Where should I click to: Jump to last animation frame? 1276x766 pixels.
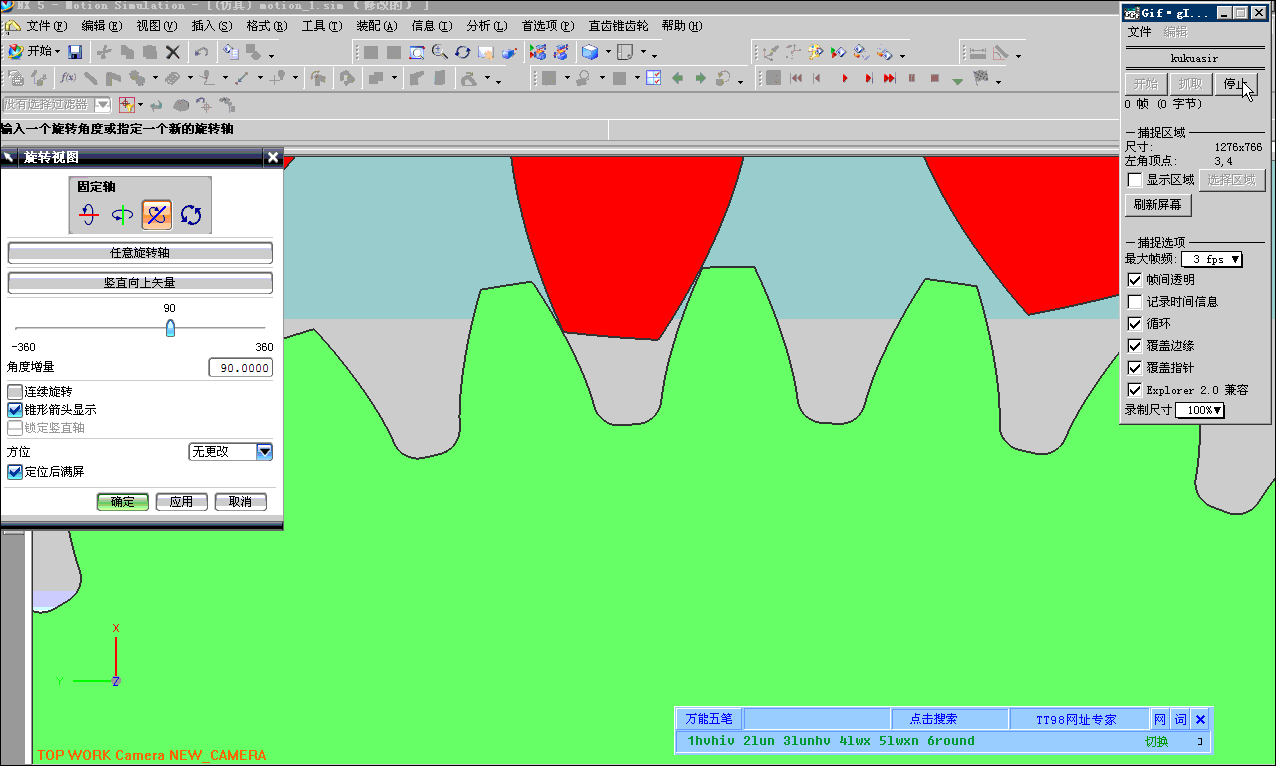click(890, 78)
